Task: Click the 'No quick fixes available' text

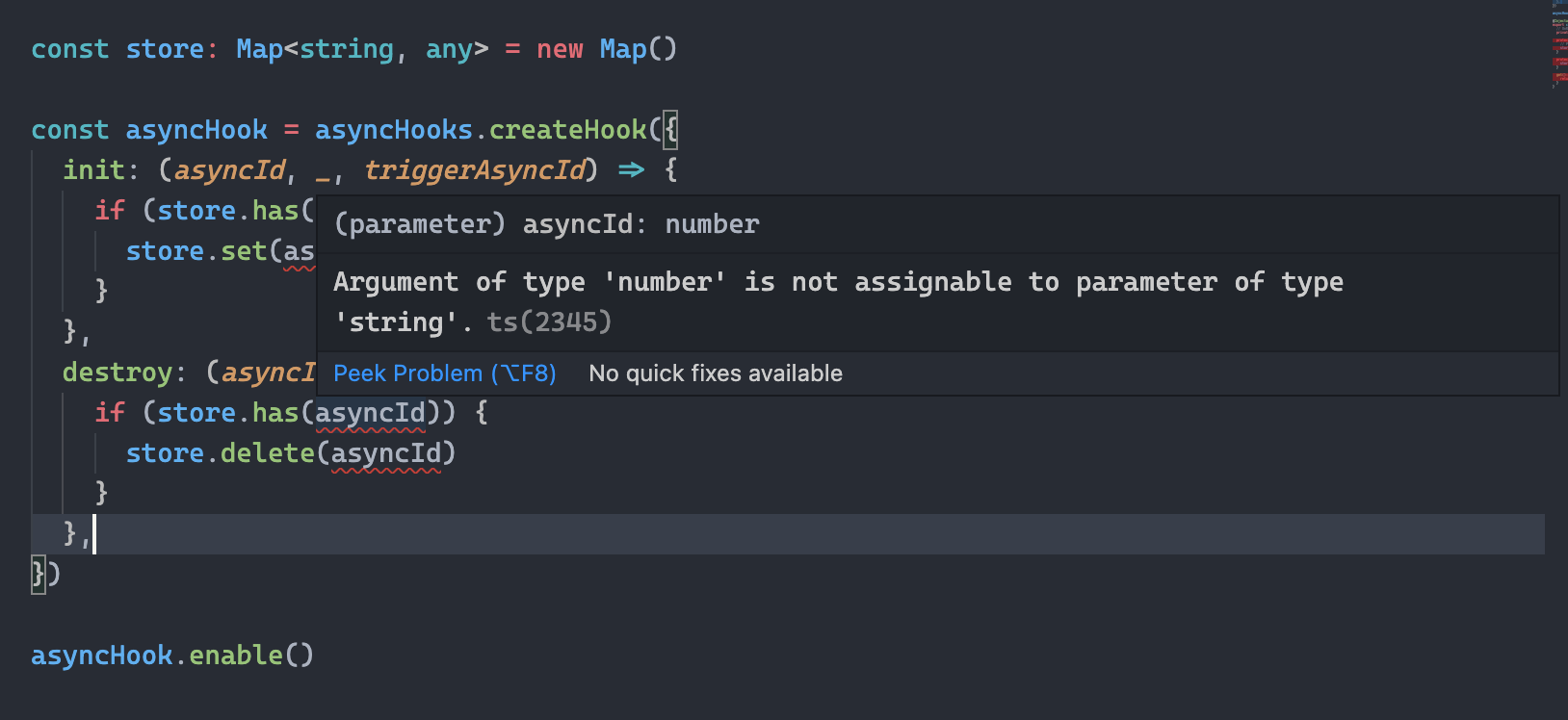Action: pos(716,373)
